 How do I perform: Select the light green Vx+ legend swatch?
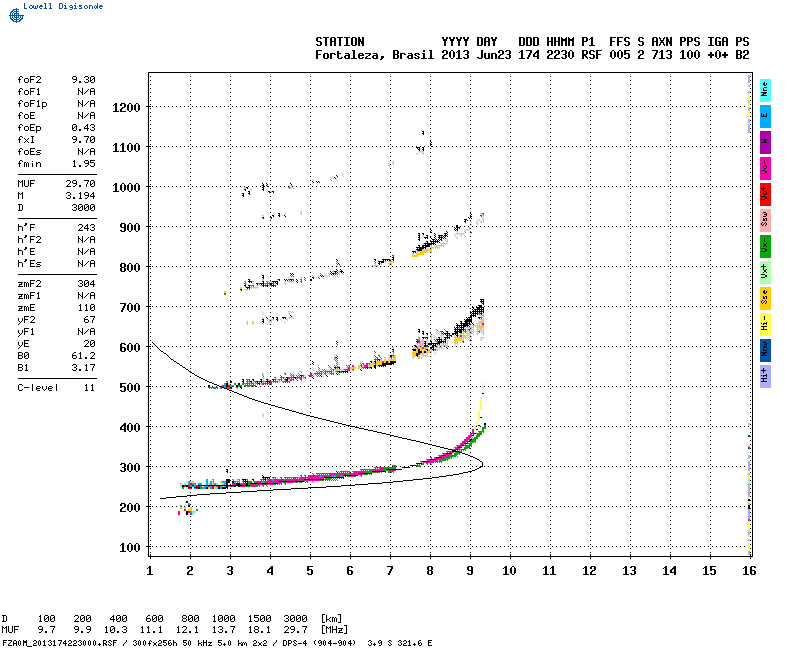click(x=765, y=272)
